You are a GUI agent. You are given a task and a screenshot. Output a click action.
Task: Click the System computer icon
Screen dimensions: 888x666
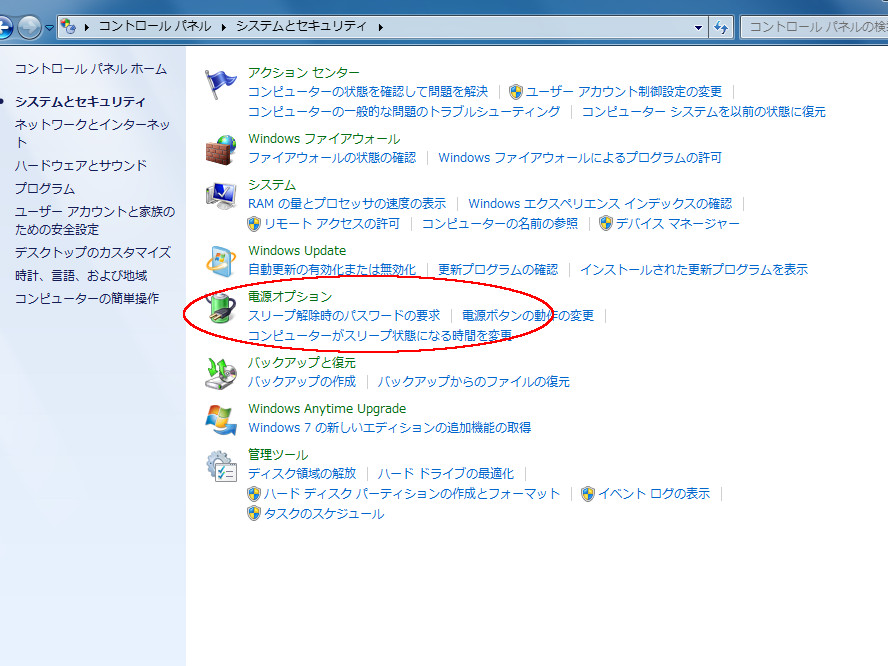point(220,197)
